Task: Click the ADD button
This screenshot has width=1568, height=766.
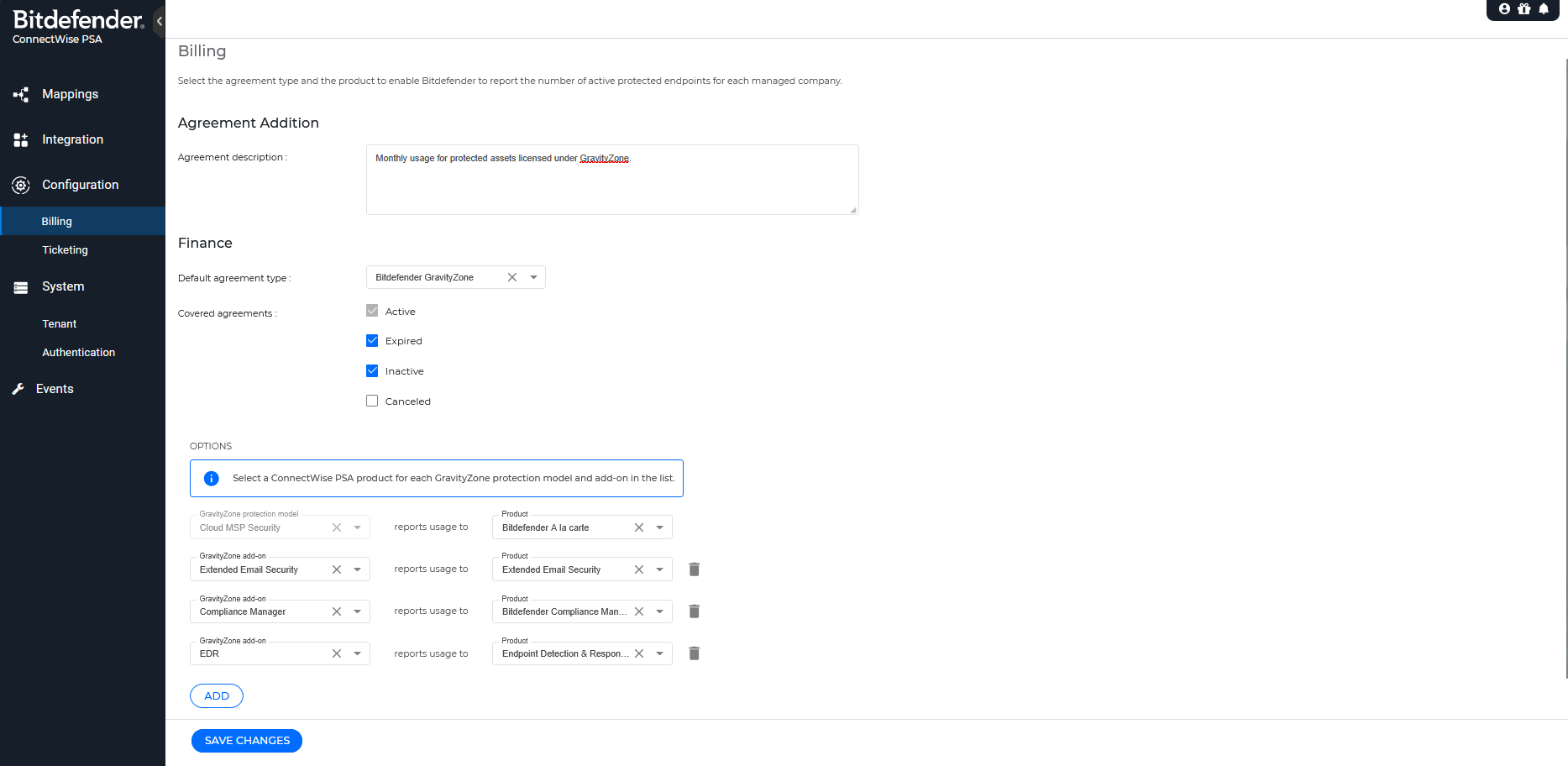Action: (217, 696)
